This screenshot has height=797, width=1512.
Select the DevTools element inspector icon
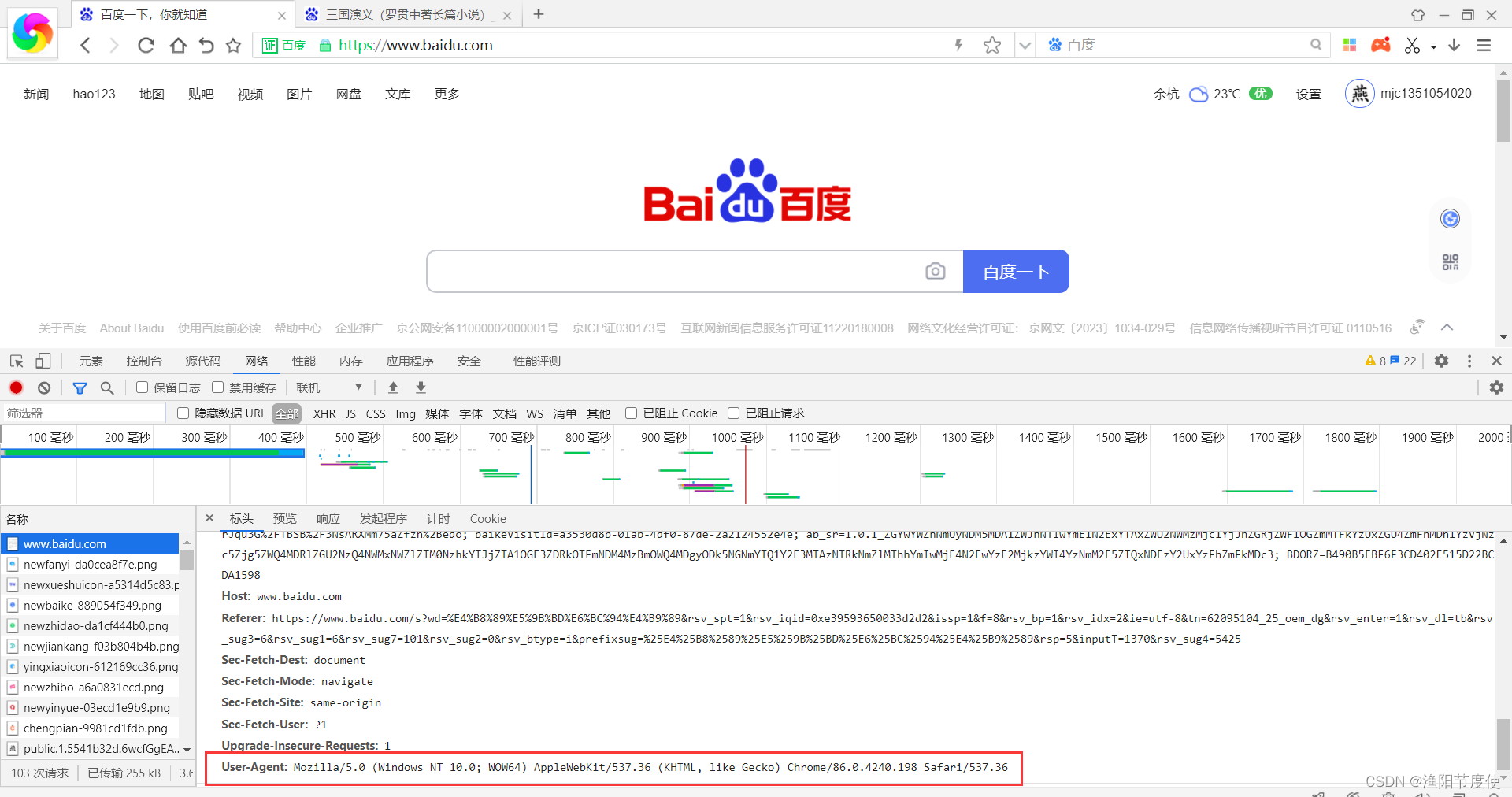click(17, 361)
